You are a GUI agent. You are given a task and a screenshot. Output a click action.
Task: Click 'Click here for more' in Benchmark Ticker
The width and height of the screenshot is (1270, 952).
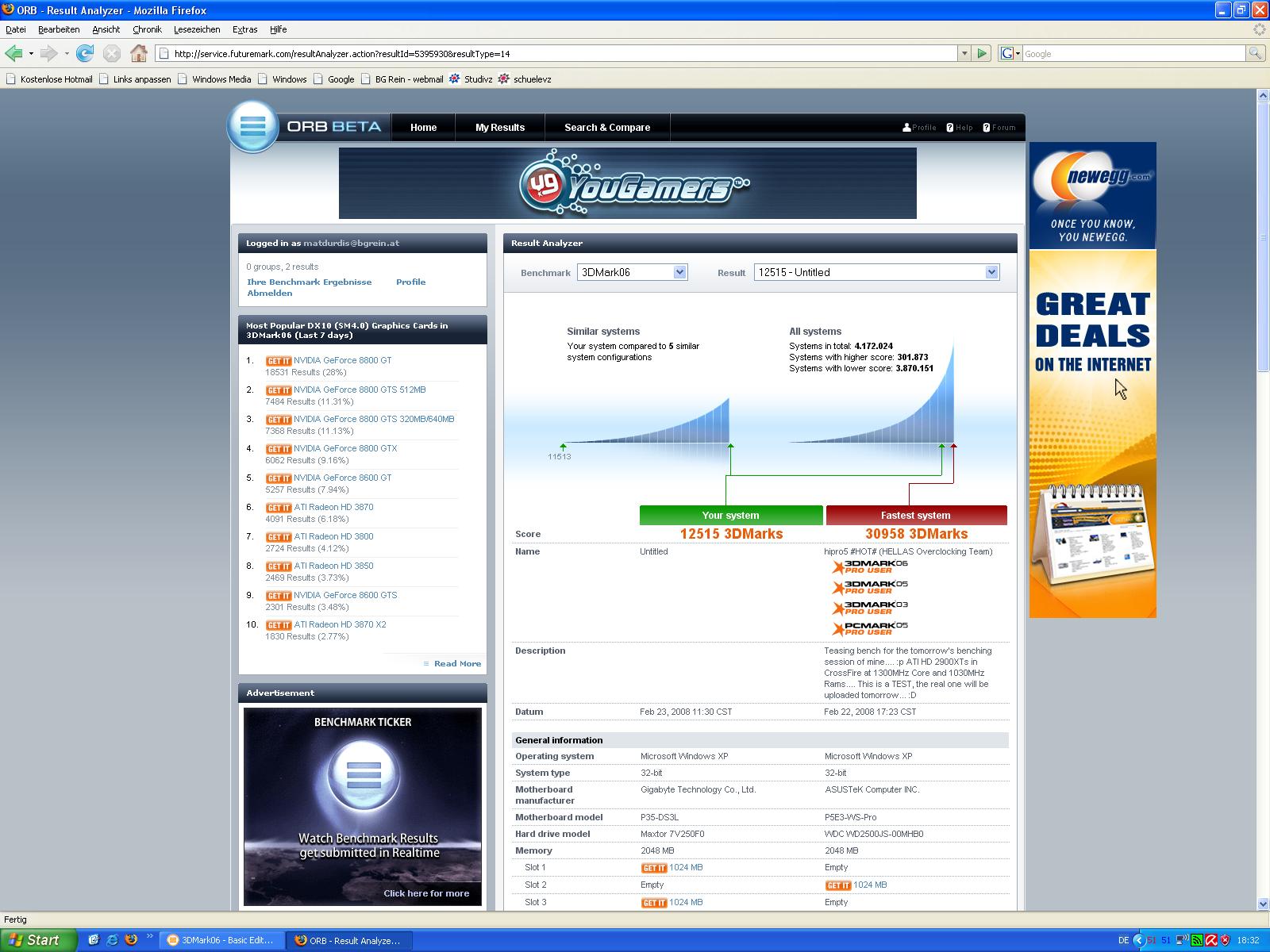point(426,893)
